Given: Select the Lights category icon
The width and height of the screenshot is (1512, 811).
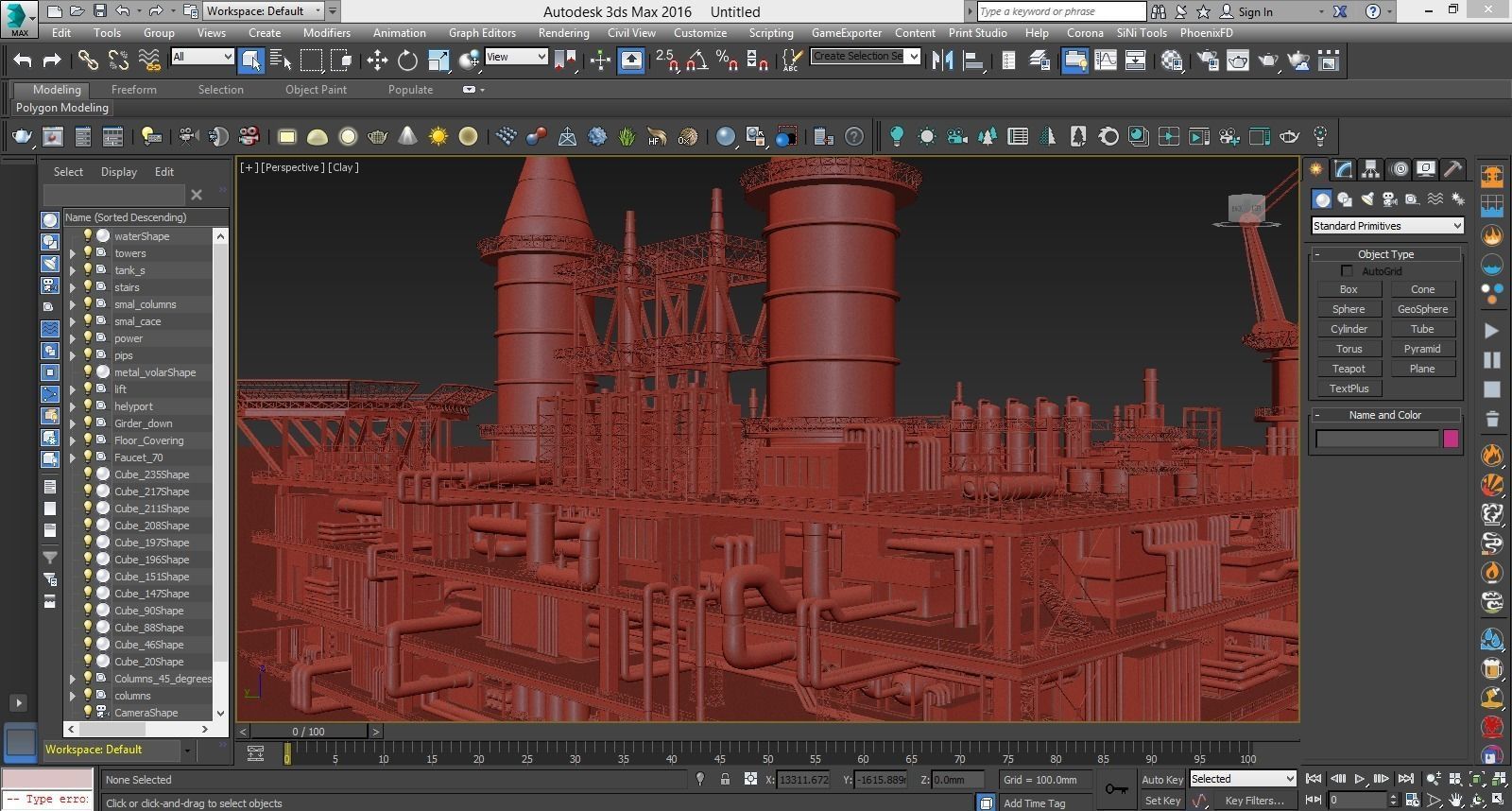Looking at the screenshot, I should click(1367, 198).
